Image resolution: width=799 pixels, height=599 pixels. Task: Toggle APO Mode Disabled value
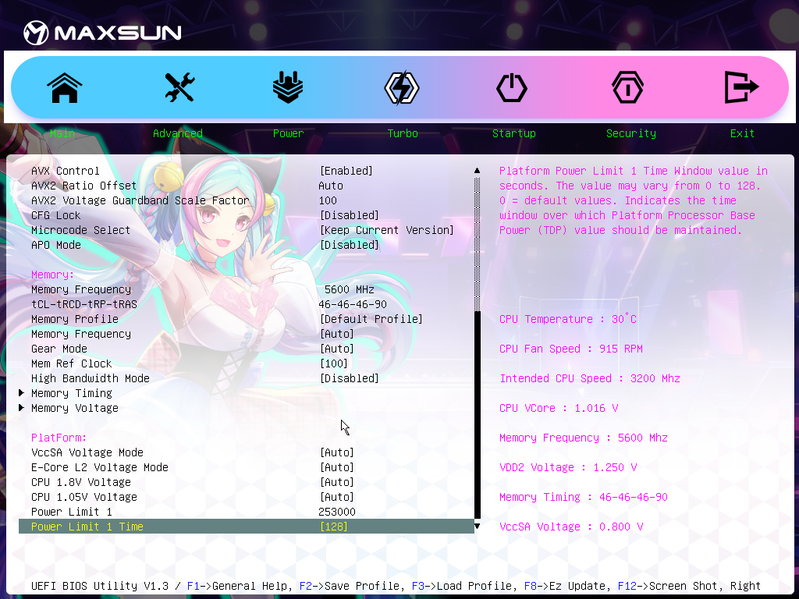click(x=349, y=244)
